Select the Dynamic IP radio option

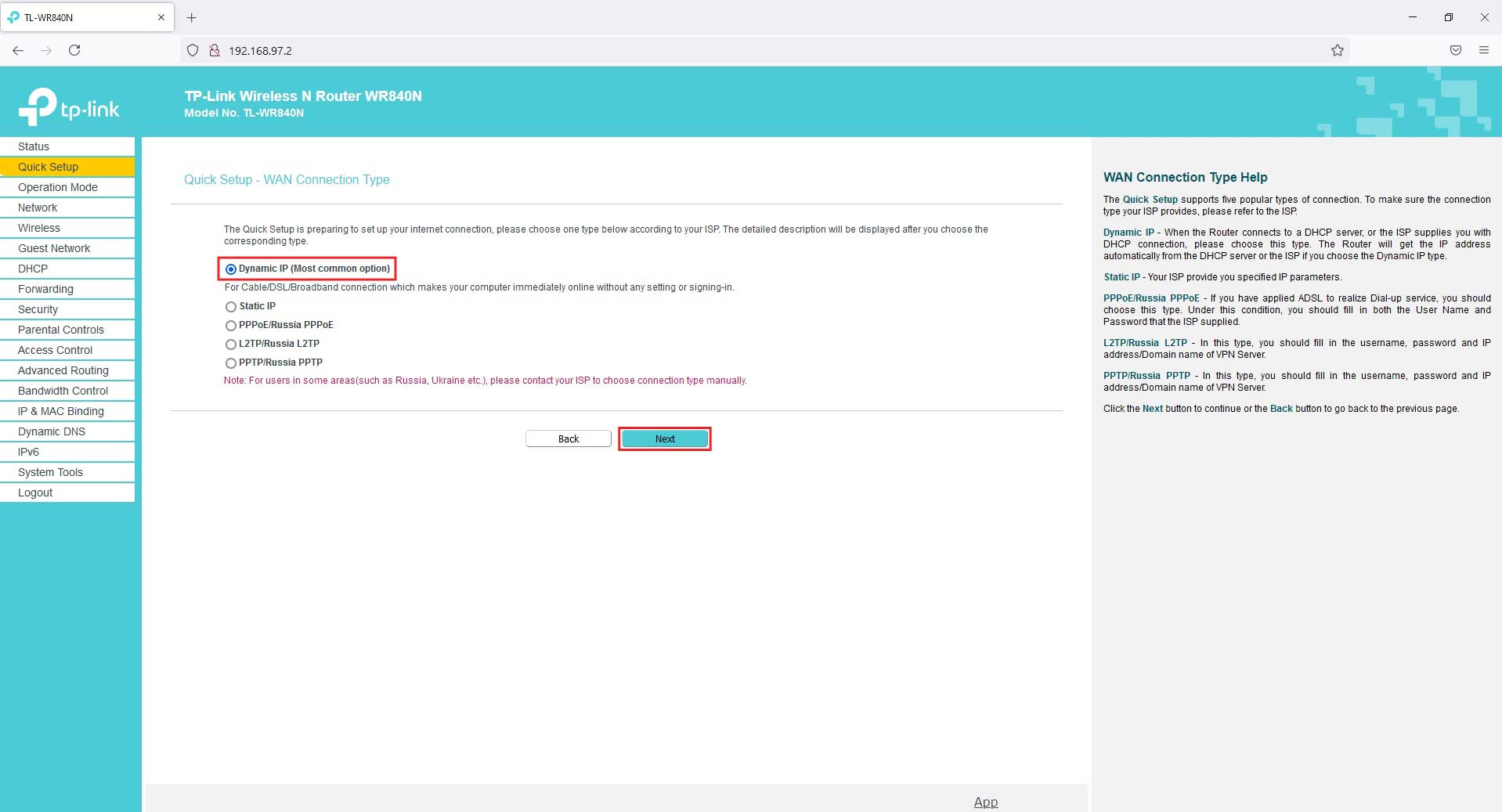pyautogui.click(x=230, y=269)
